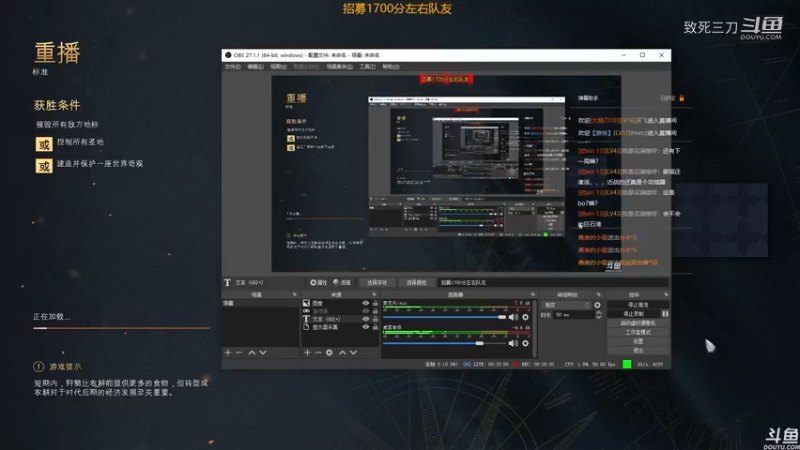Toggle 工作室模式 studio mode button
The image size is (800, 450).
click(638, 332)
